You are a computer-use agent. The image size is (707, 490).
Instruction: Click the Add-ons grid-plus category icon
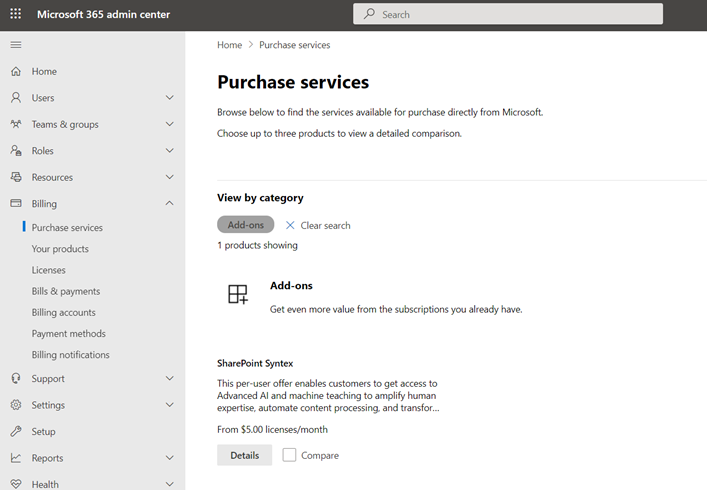coord(238,294)
